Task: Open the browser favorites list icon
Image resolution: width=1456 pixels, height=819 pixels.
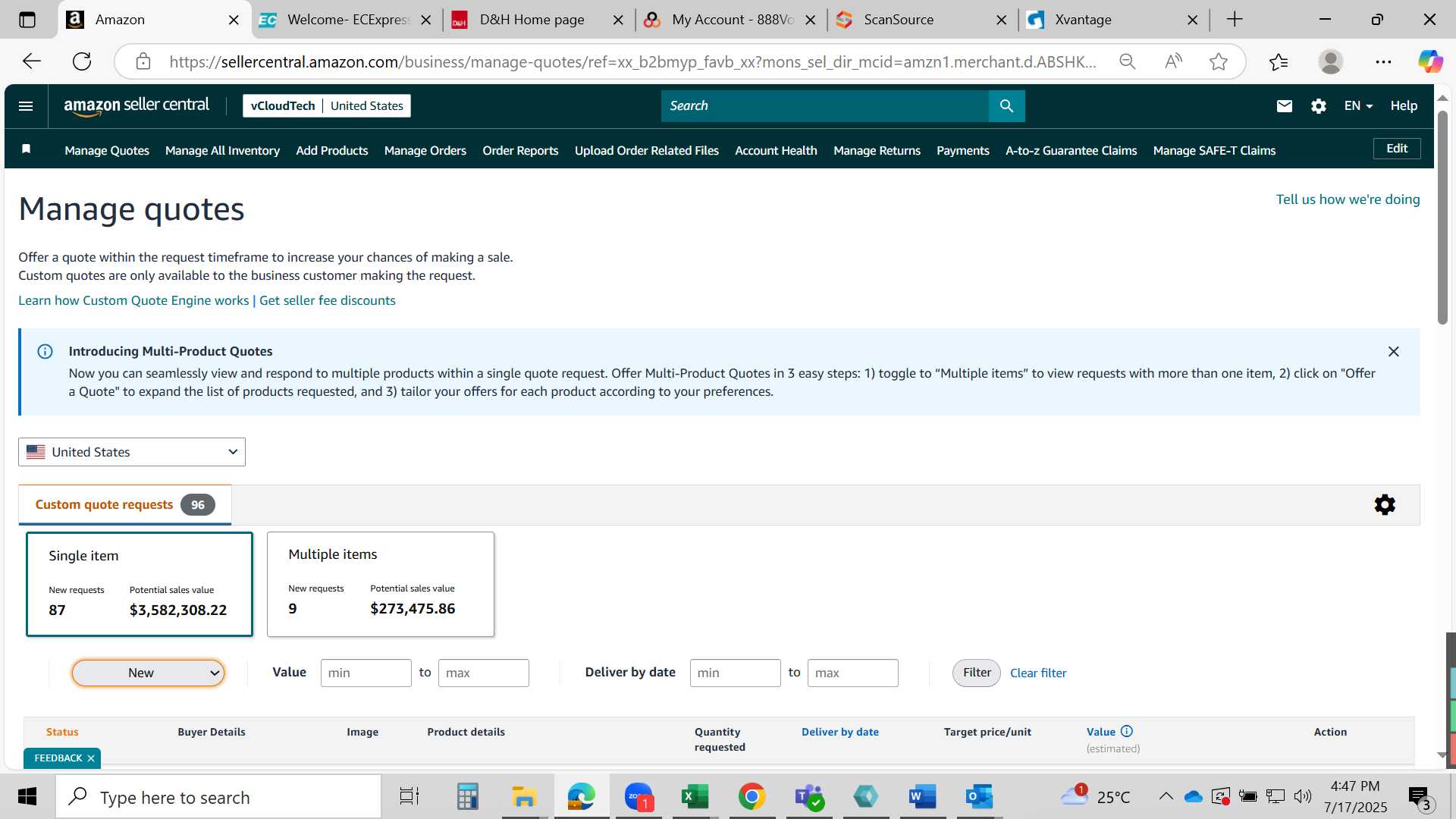Action: (1279, 61)
